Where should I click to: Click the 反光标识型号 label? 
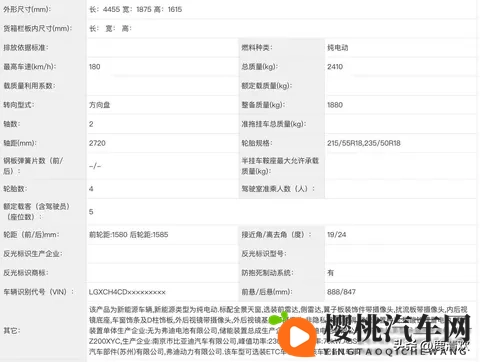264,254
